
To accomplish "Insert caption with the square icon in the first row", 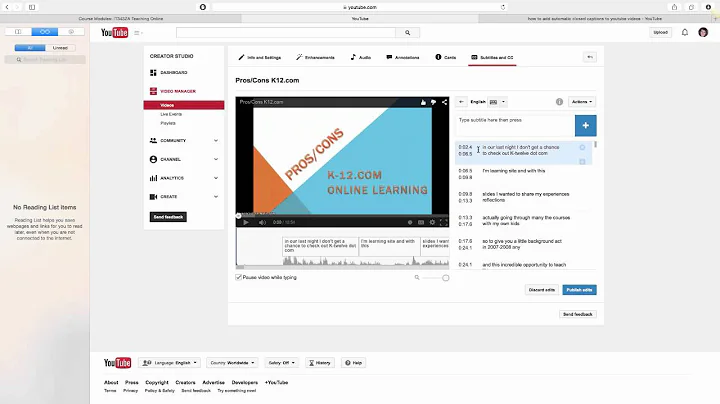I will pos(582,162).
